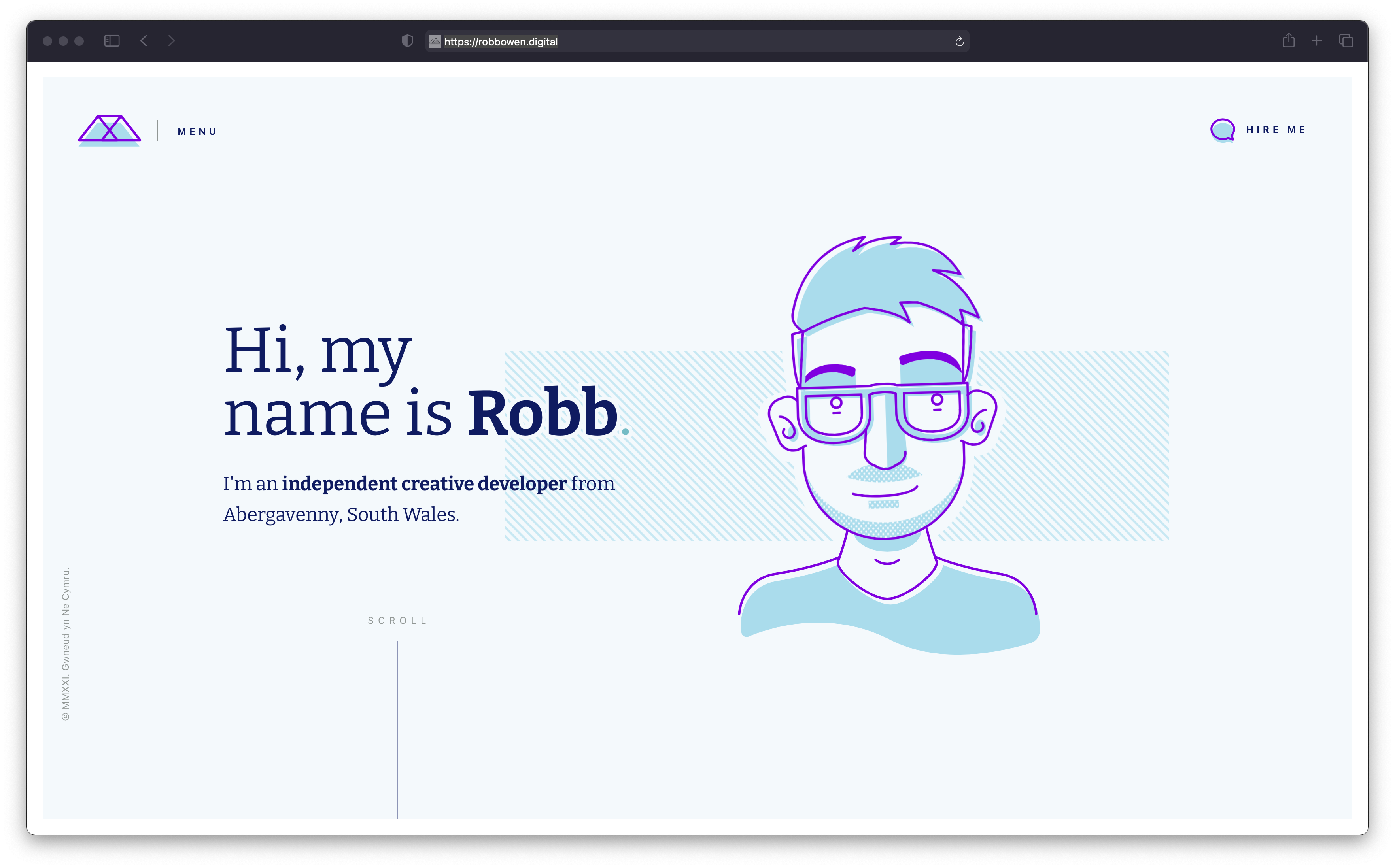Click the 'Abergavenny, South Wales.' text
The width and height of the screenshot is (1395, 868).
click(x=341, y=514)
